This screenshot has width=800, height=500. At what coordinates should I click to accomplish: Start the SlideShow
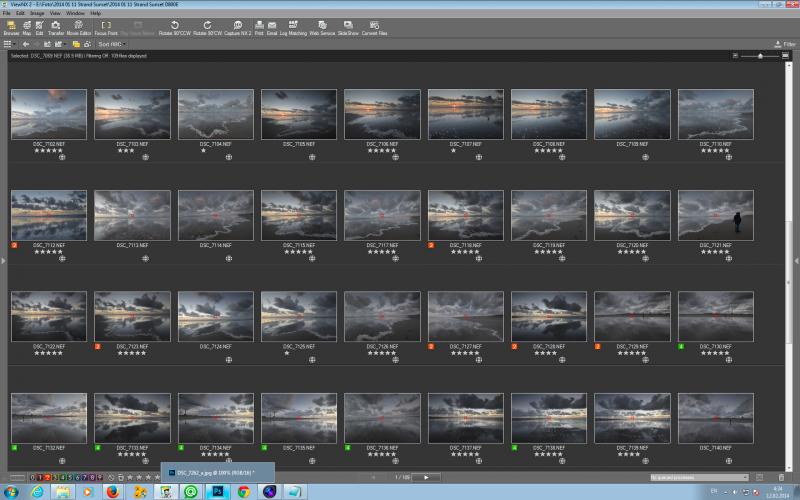coord(348,28)
